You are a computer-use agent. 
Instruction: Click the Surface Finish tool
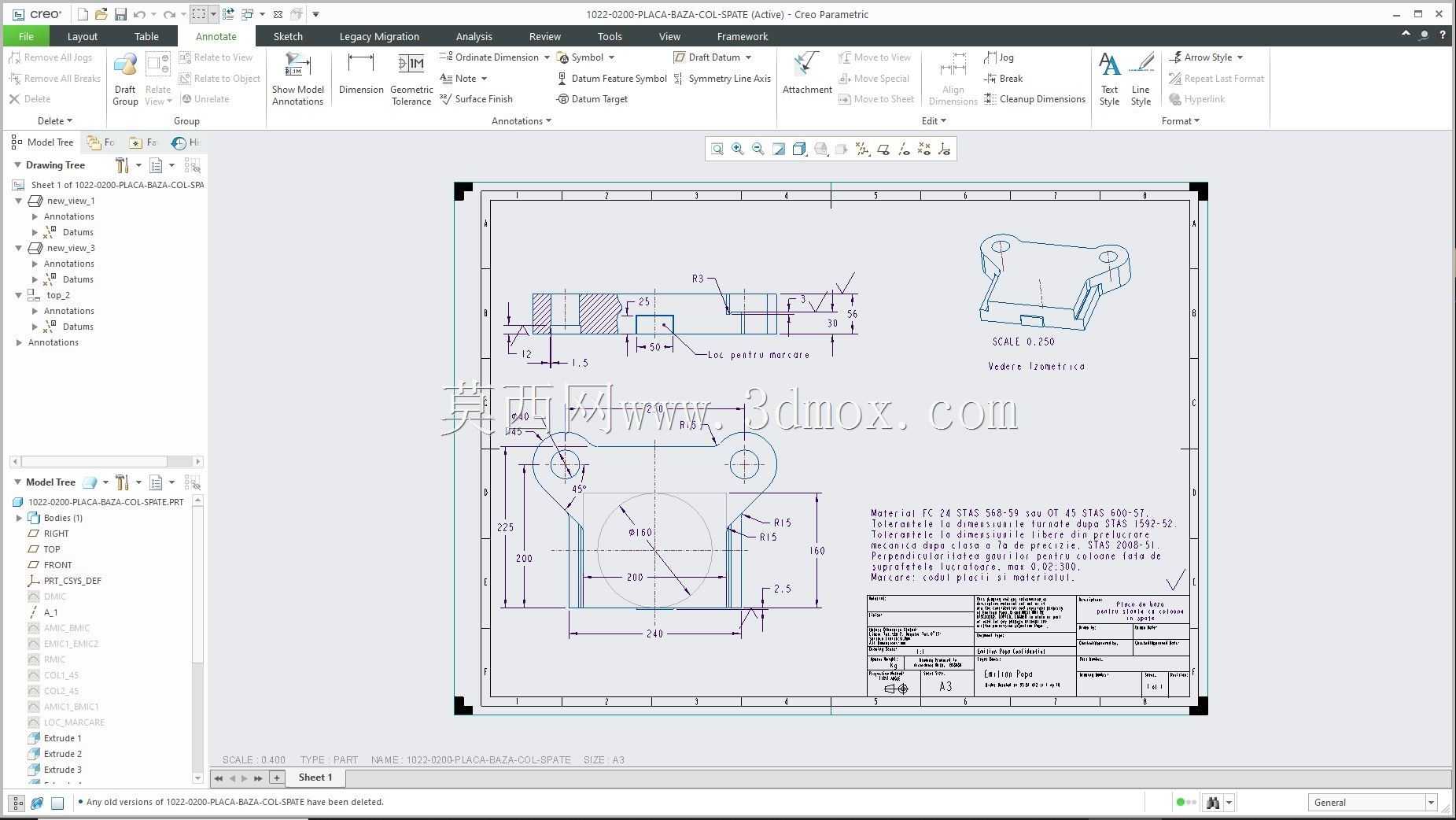[x=476, y=99]
